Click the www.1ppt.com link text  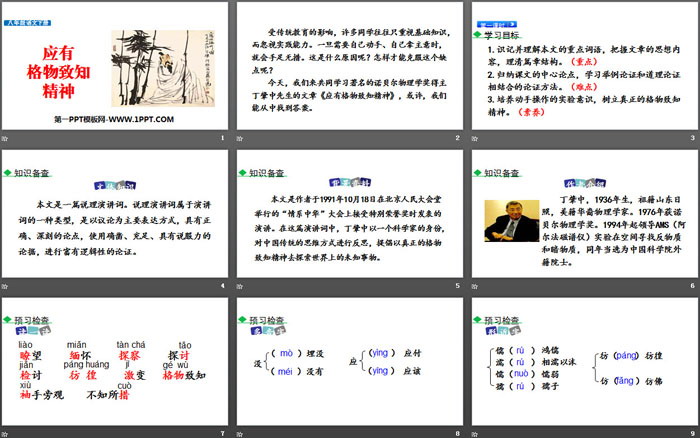115,119
